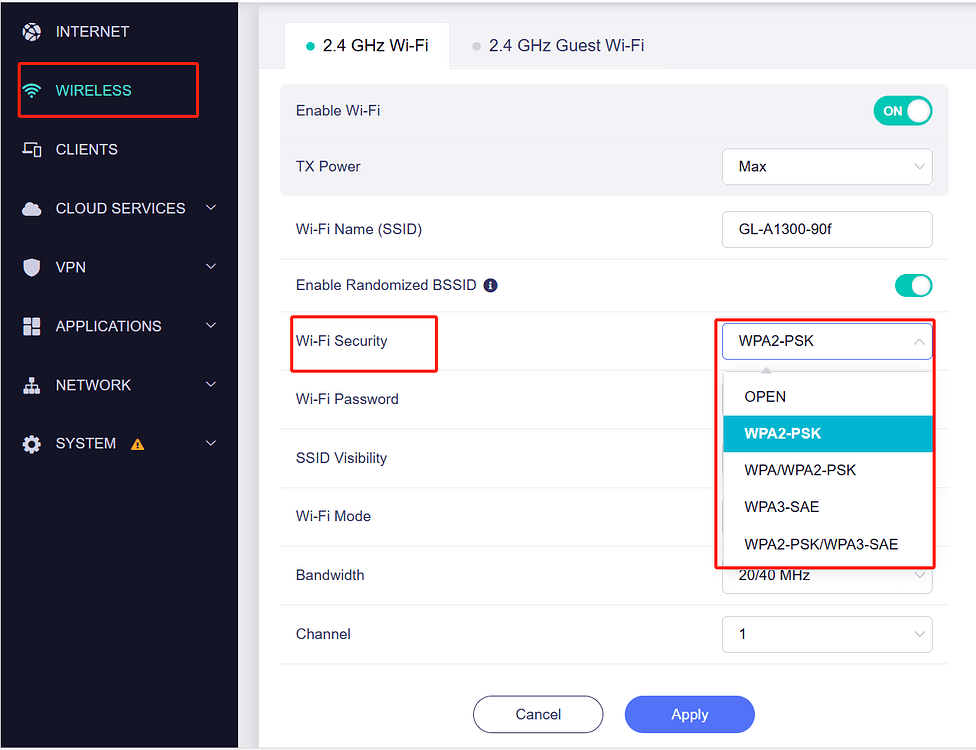Screen dimensions: 976x750
Task: Expand the System menu chevron
Action: 211,443
